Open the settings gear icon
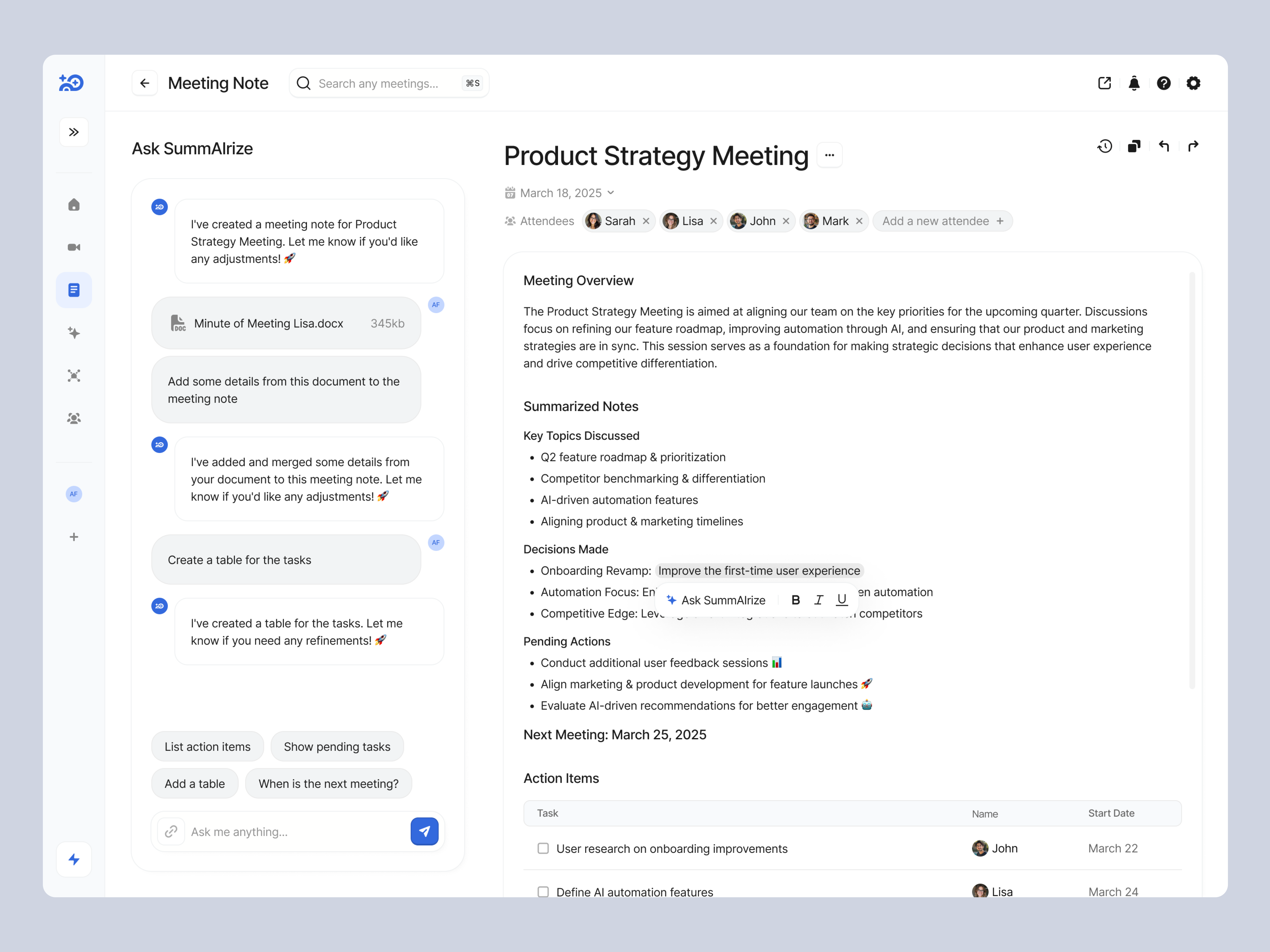1270x952 pixels. [x=1193, y=83]
